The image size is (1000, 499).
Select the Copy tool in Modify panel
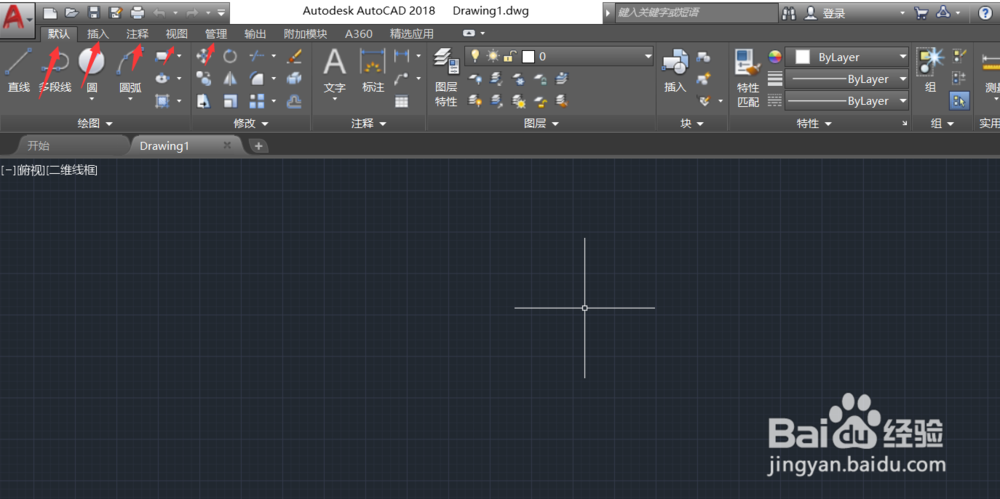coord(204,78)
